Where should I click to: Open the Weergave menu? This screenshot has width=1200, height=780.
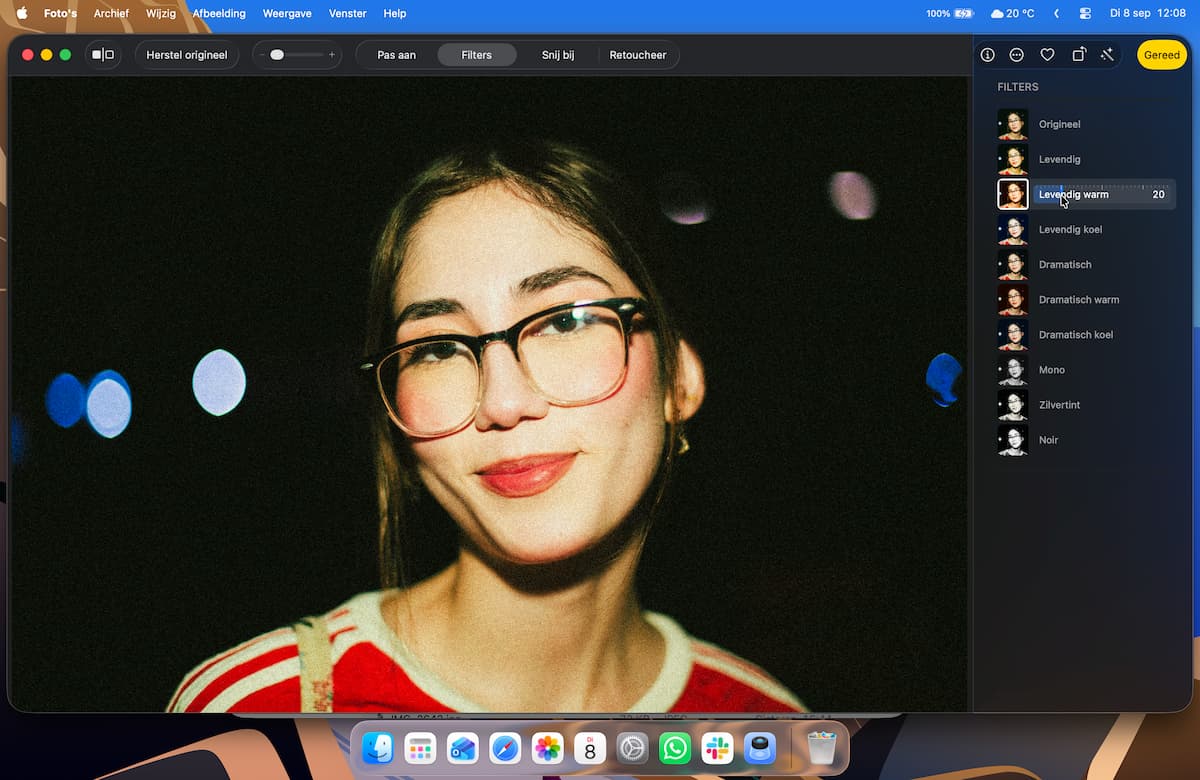(x=288, y=14)
